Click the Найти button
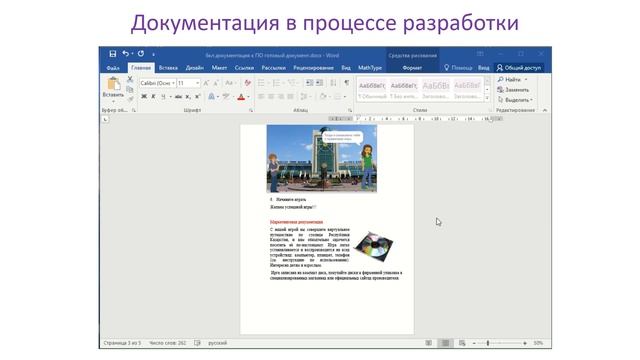 click(x=513, y=79)
